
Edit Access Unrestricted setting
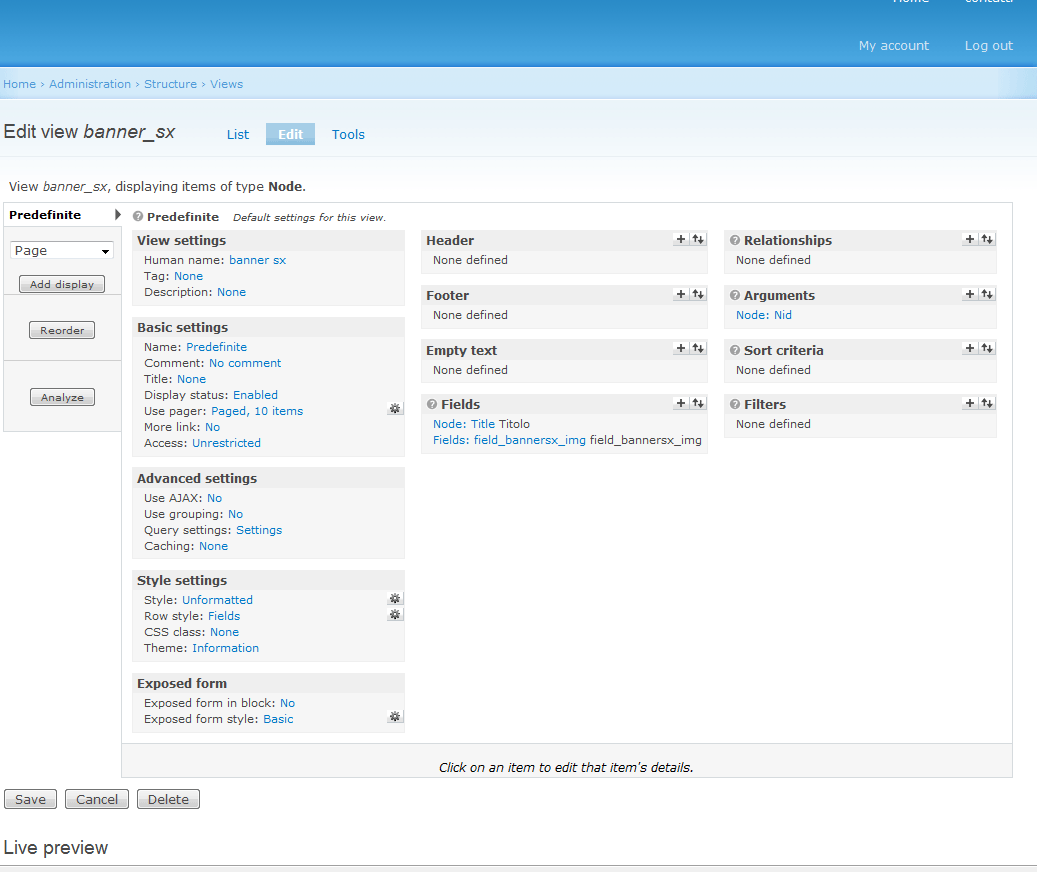pos(226,443)
